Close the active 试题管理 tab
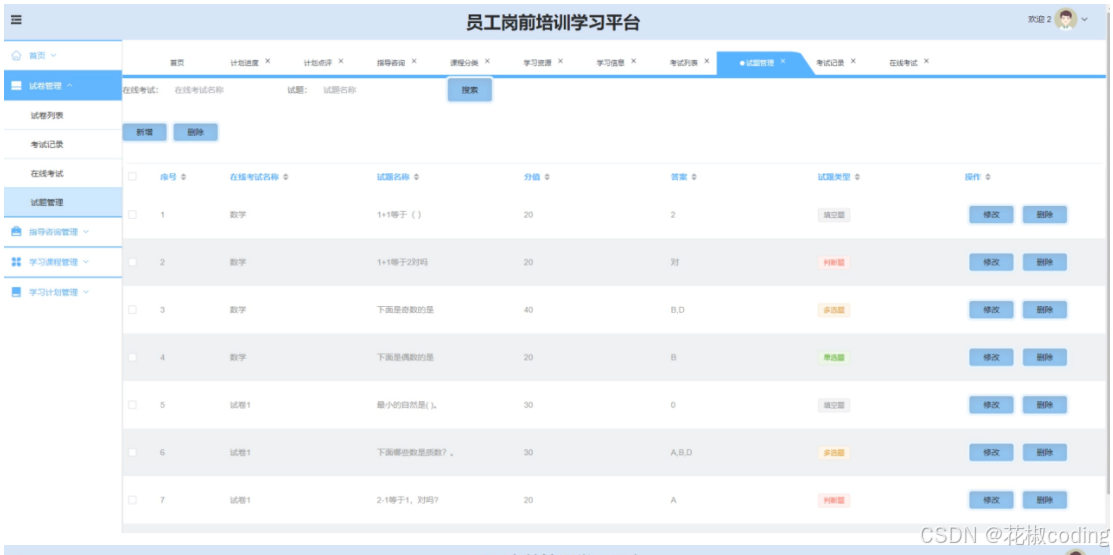 coord(783,61)
